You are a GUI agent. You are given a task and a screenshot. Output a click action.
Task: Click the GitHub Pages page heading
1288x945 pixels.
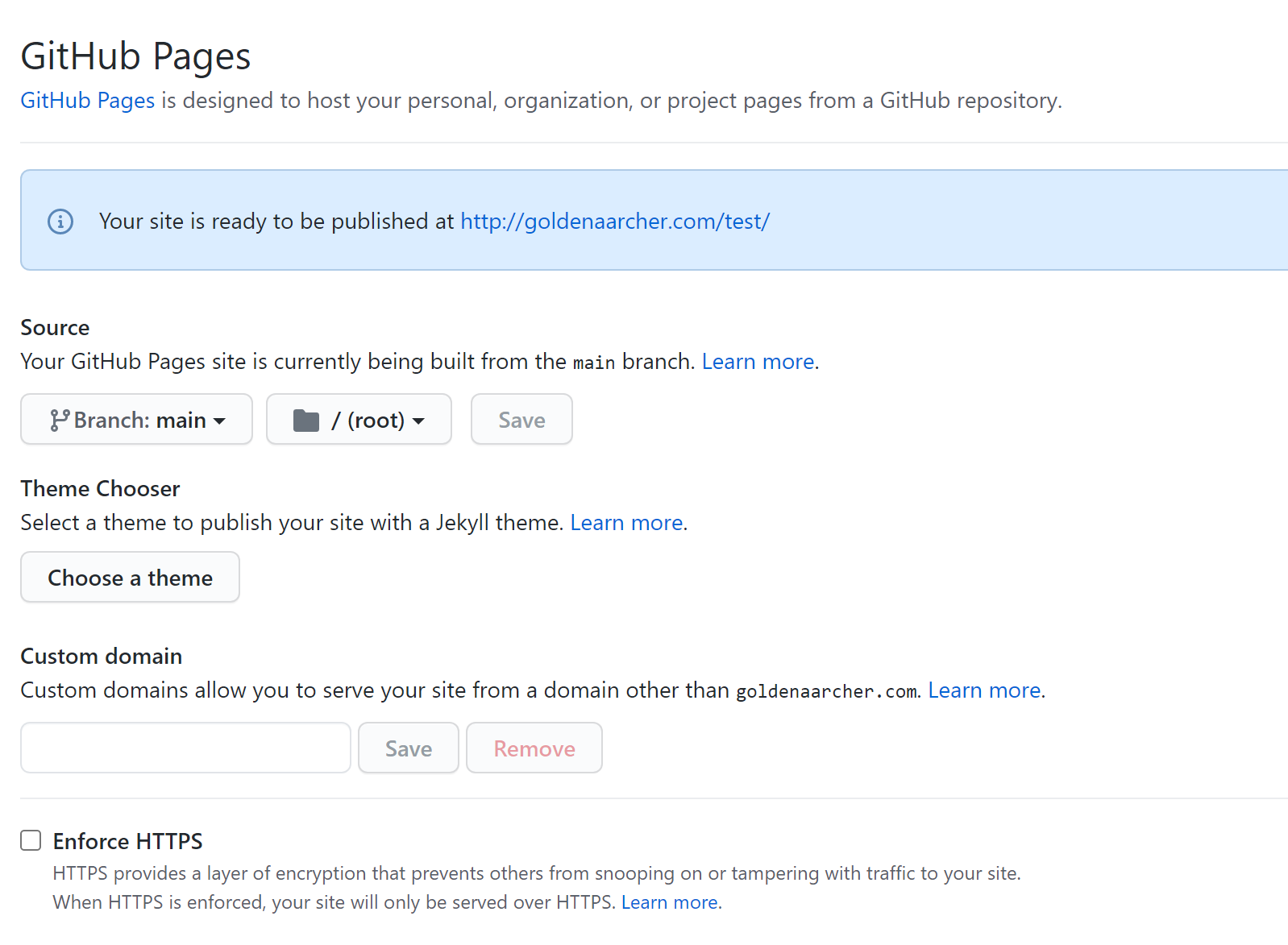pos(135,56)
